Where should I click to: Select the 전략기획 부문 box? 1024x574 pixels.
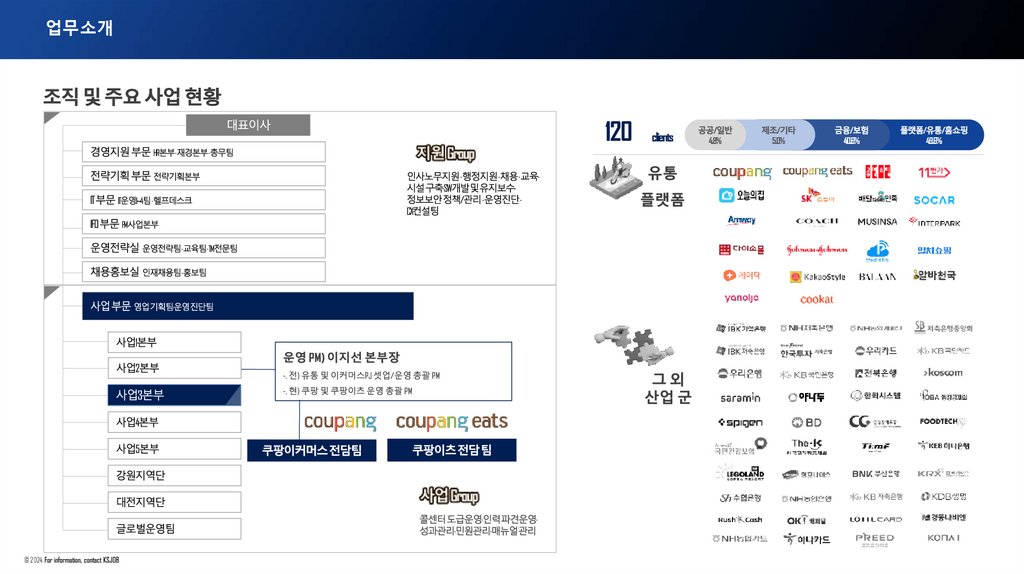(204, 176)
